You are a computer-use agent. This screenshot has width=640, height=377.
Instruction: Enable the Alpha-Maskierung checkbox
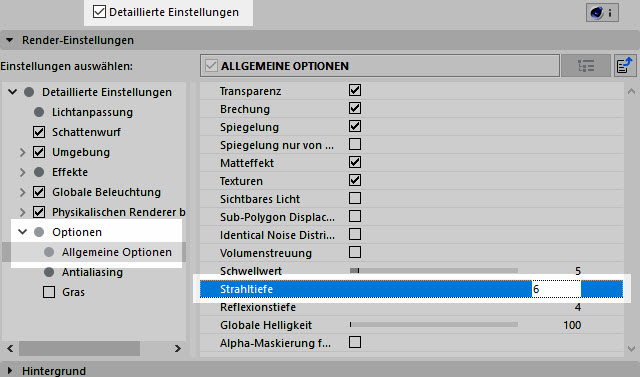click(x=355, y=342)
